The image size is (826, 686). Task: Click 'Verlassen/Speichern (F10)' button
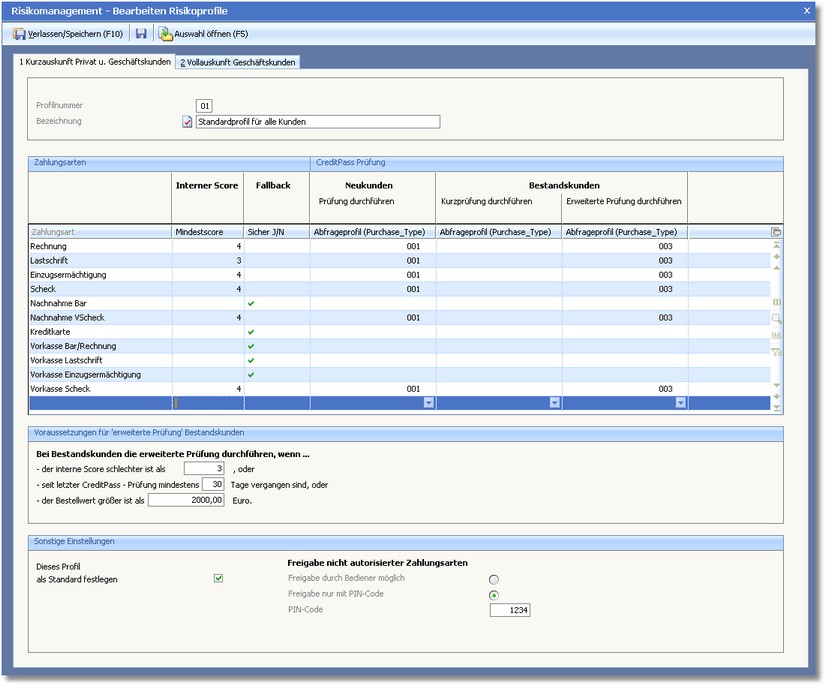67,34
